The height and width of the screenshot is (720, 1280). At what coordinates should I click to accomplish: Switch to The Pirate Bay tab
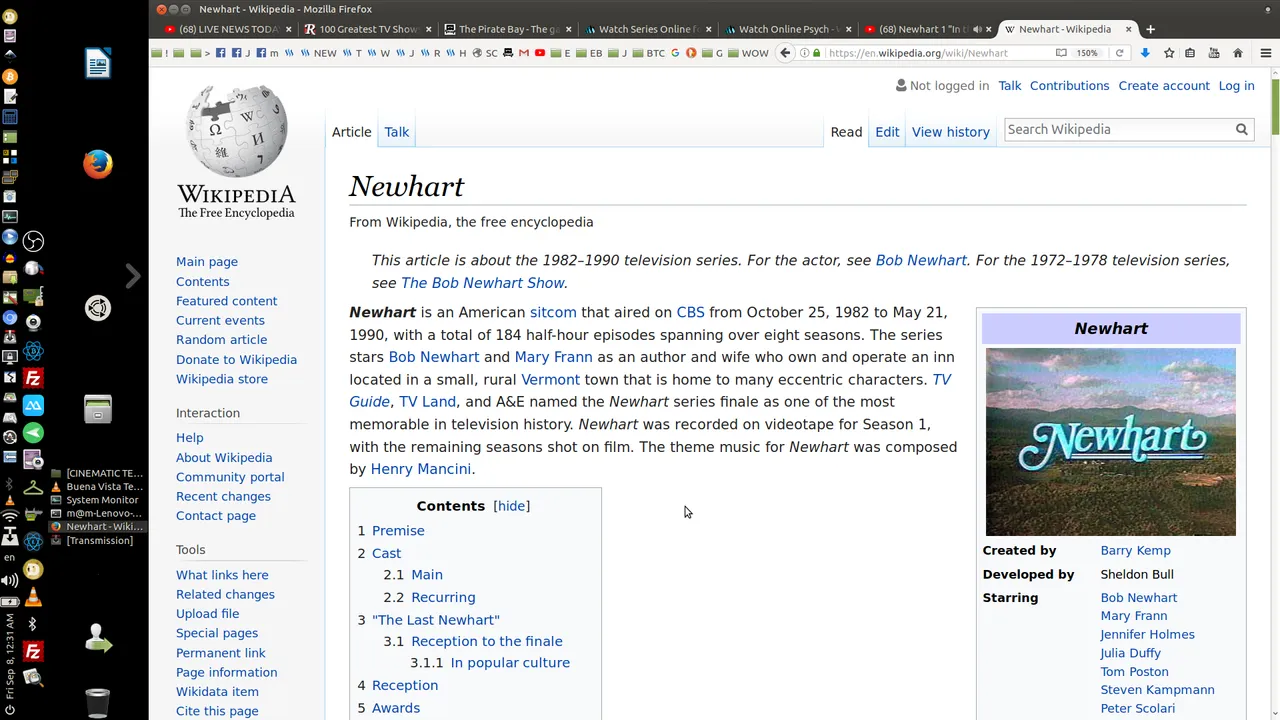508,29
